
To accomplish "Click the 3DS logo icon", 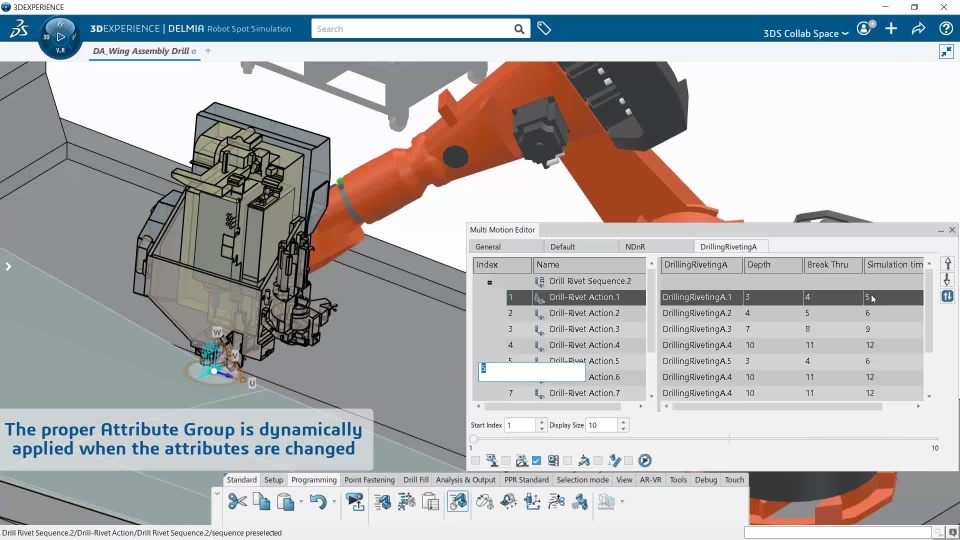I will coord(19,28).
